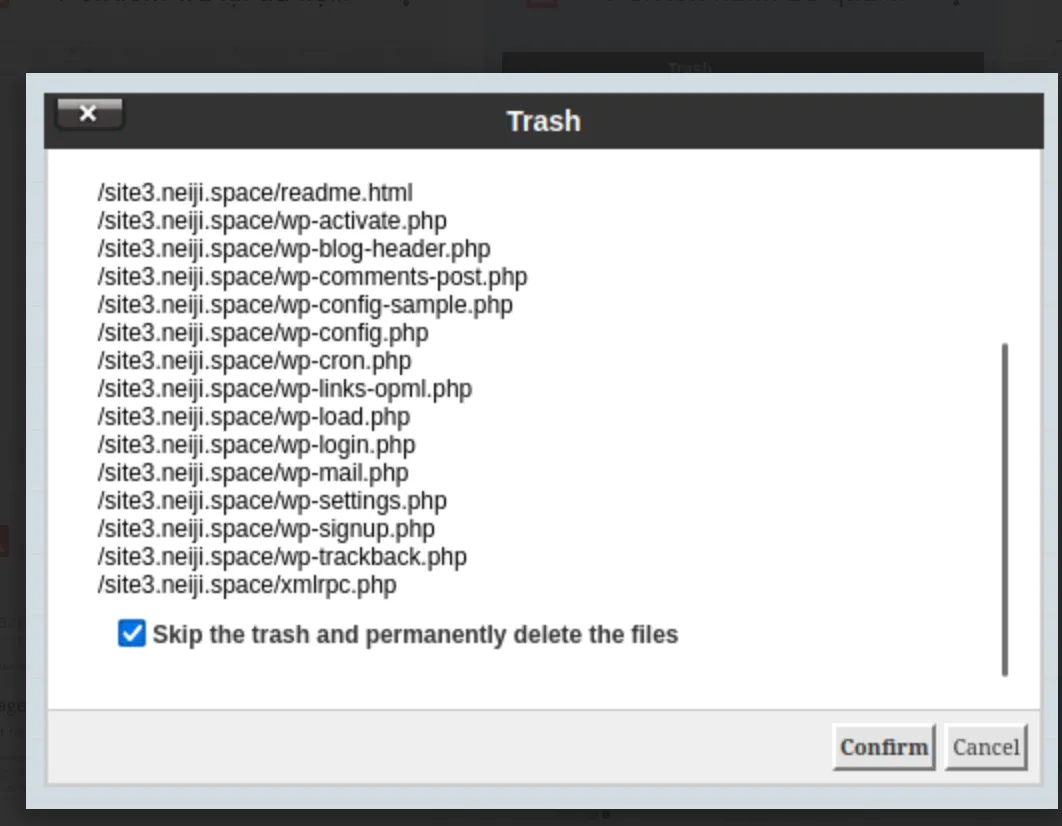Image resolution: width=1062 pixels, height=826 pixels.
Task: Click Confirm to delete files
Action: (884, 747)
